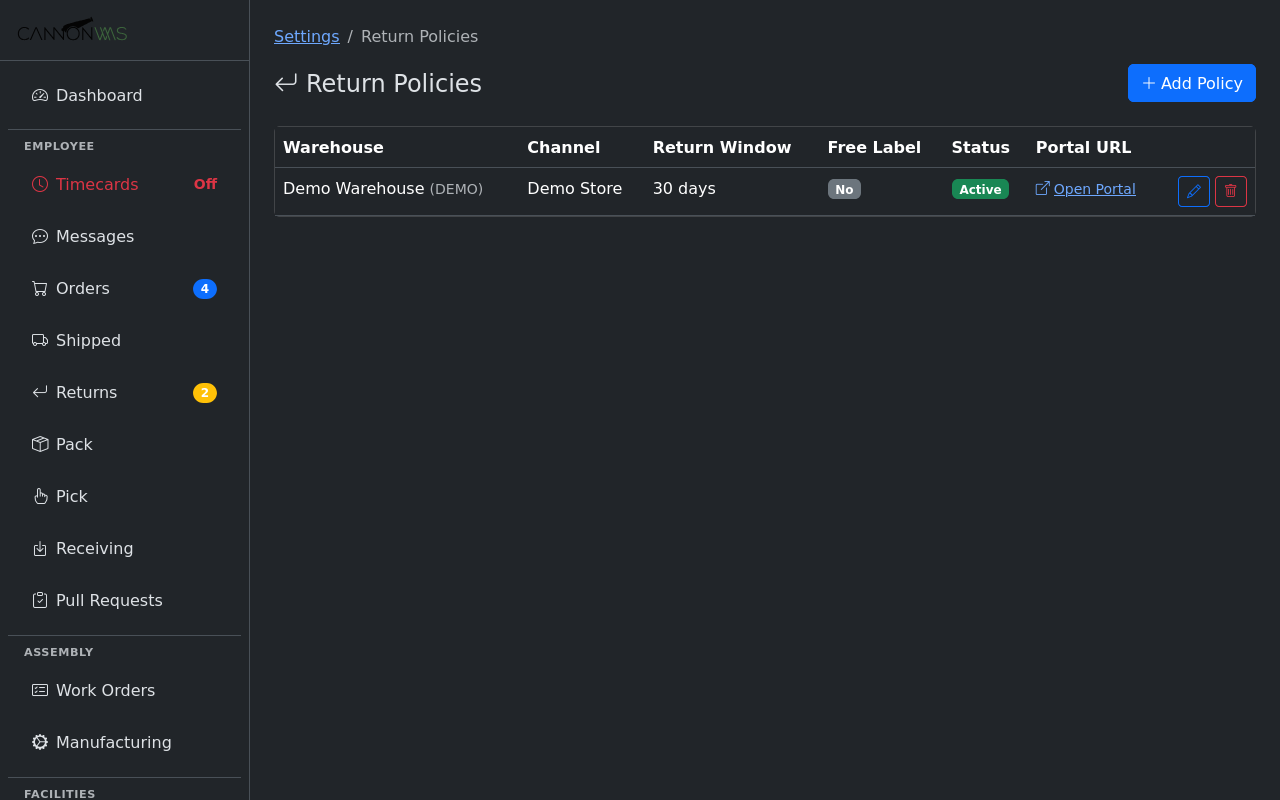Click the Active status badge
The width and height of the screenshot is (1280, 800).
(979, 189)
